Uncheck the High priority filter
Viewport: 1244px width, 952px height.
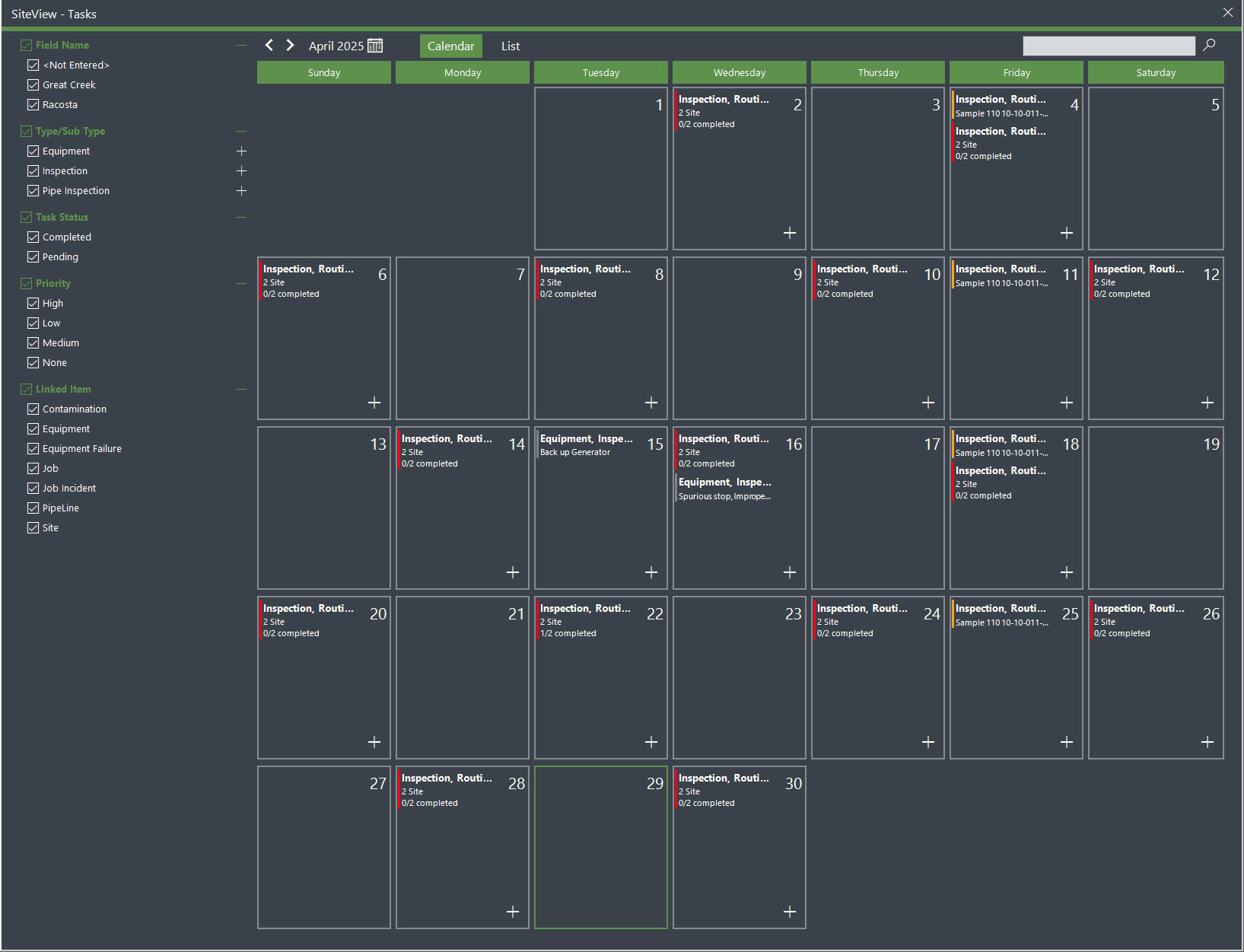tap(33, 303)
